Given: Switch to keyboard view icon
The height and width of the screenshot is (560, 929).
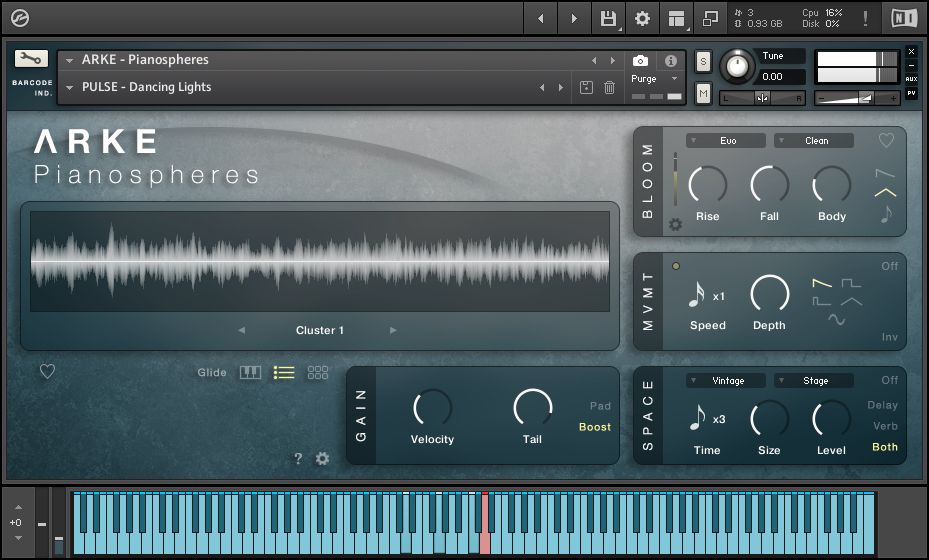Looking at the screenshot, I should click(250, 372).
